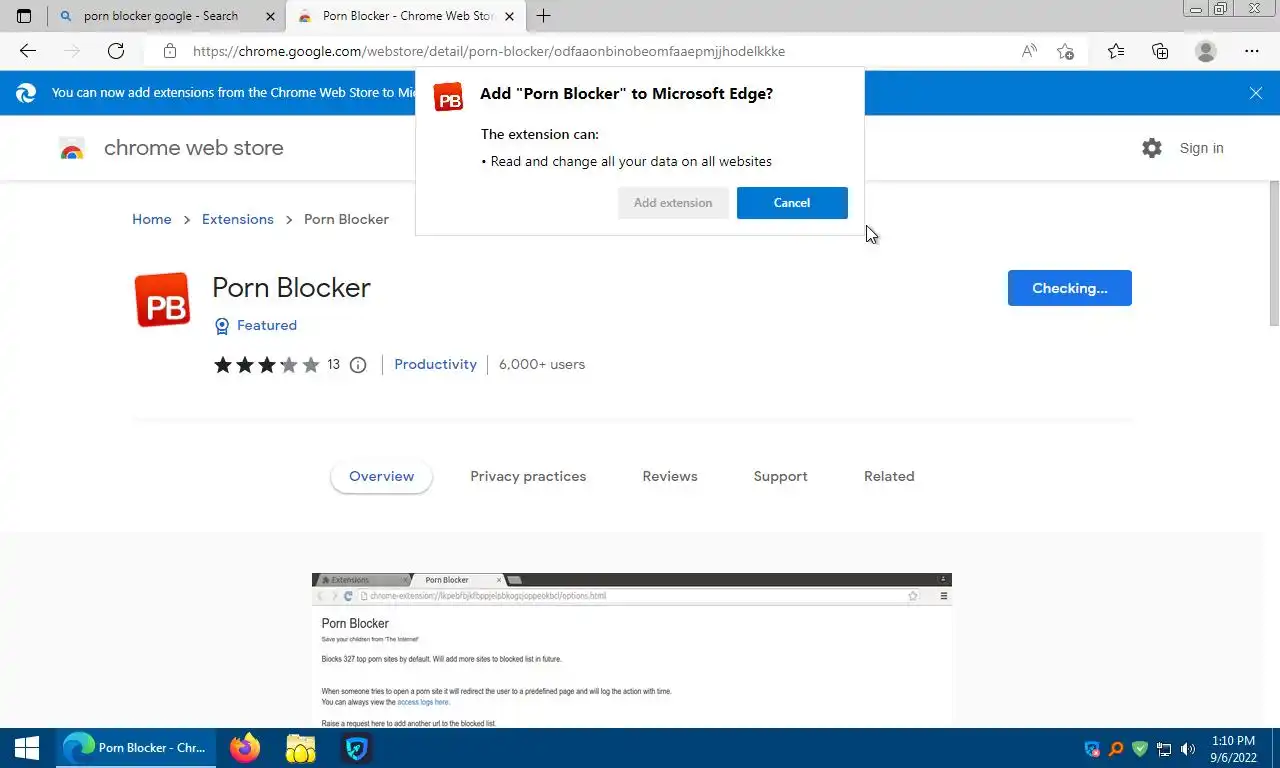Screen dimensions: 1280x768
Task: Click the profile avatar icon
Action: [x=1206, y=51]
